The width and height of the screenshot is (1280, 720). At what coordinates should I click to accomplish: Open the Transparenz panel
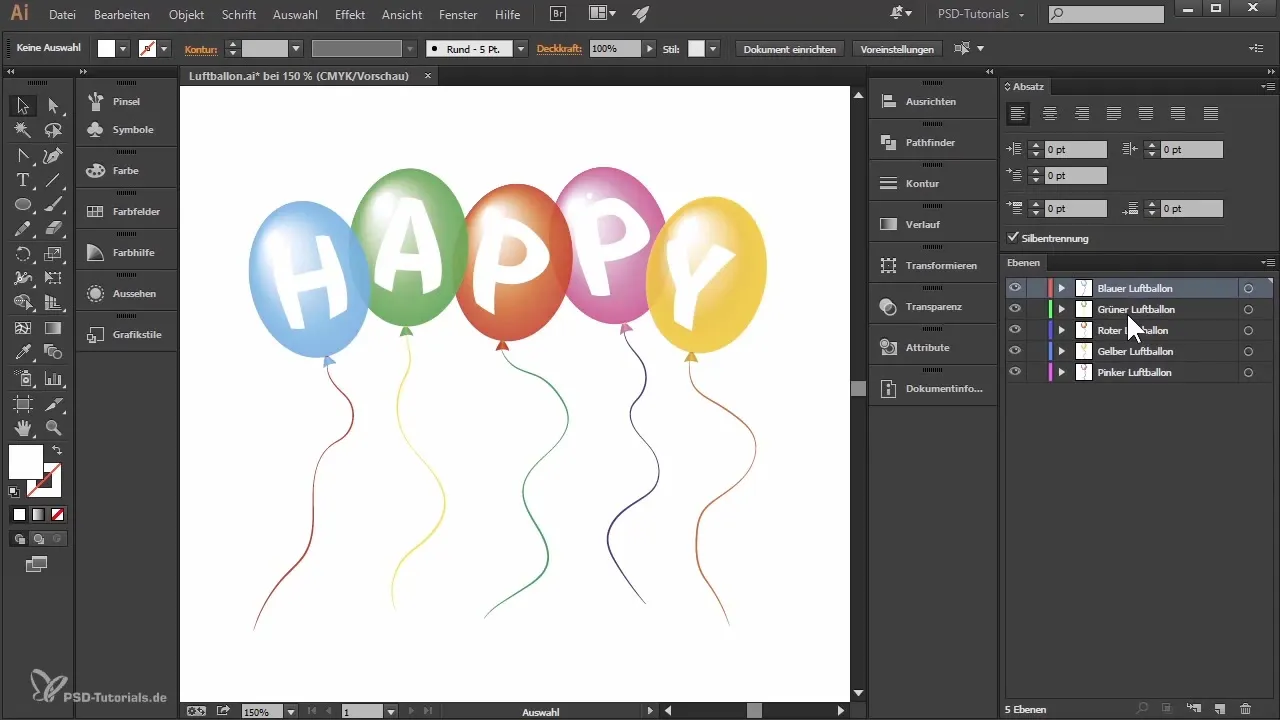[x=932, y=306]
